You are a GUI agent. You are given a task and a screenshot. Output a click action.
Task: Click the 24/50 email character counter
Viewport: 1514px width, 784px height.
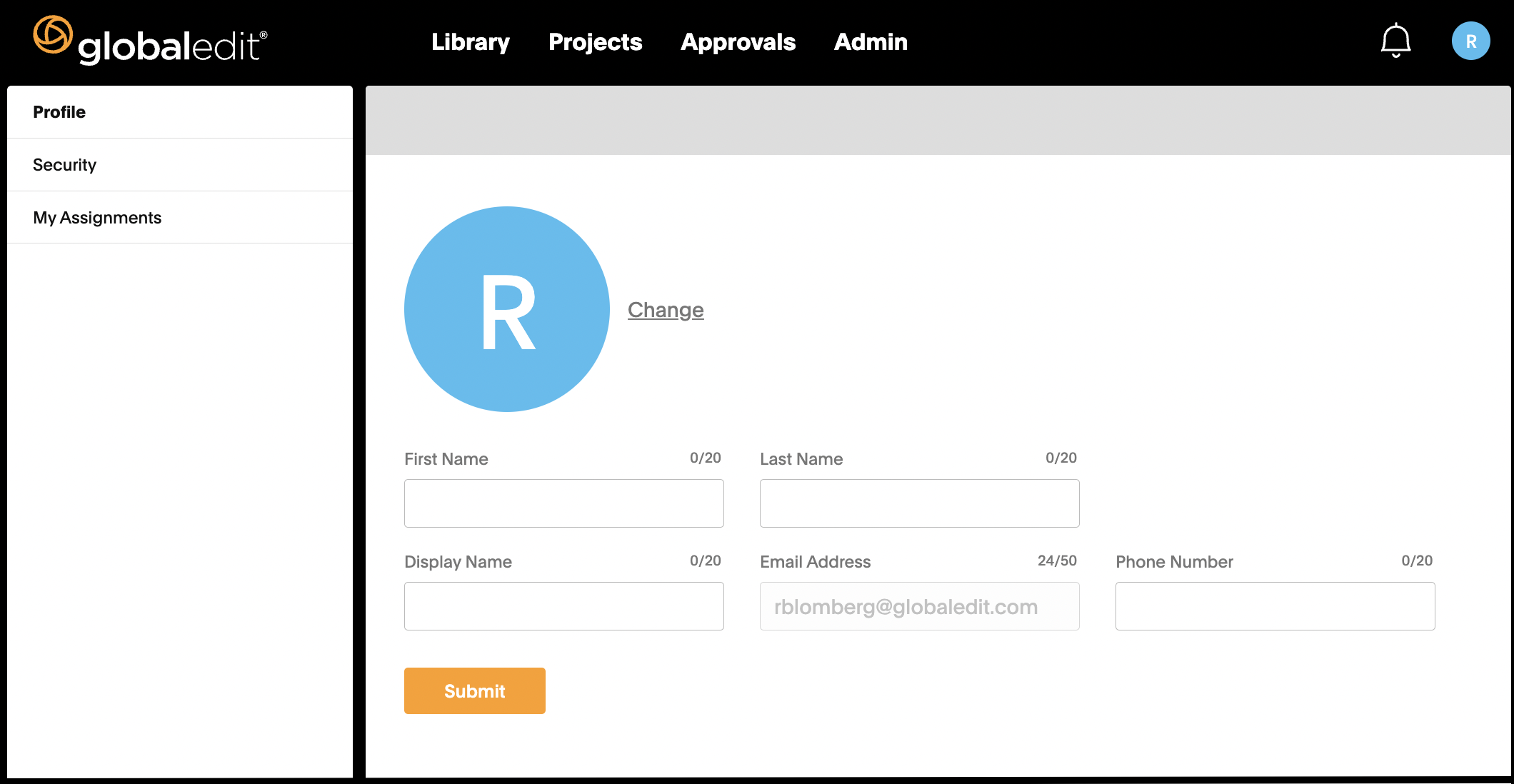[1057, 561]
